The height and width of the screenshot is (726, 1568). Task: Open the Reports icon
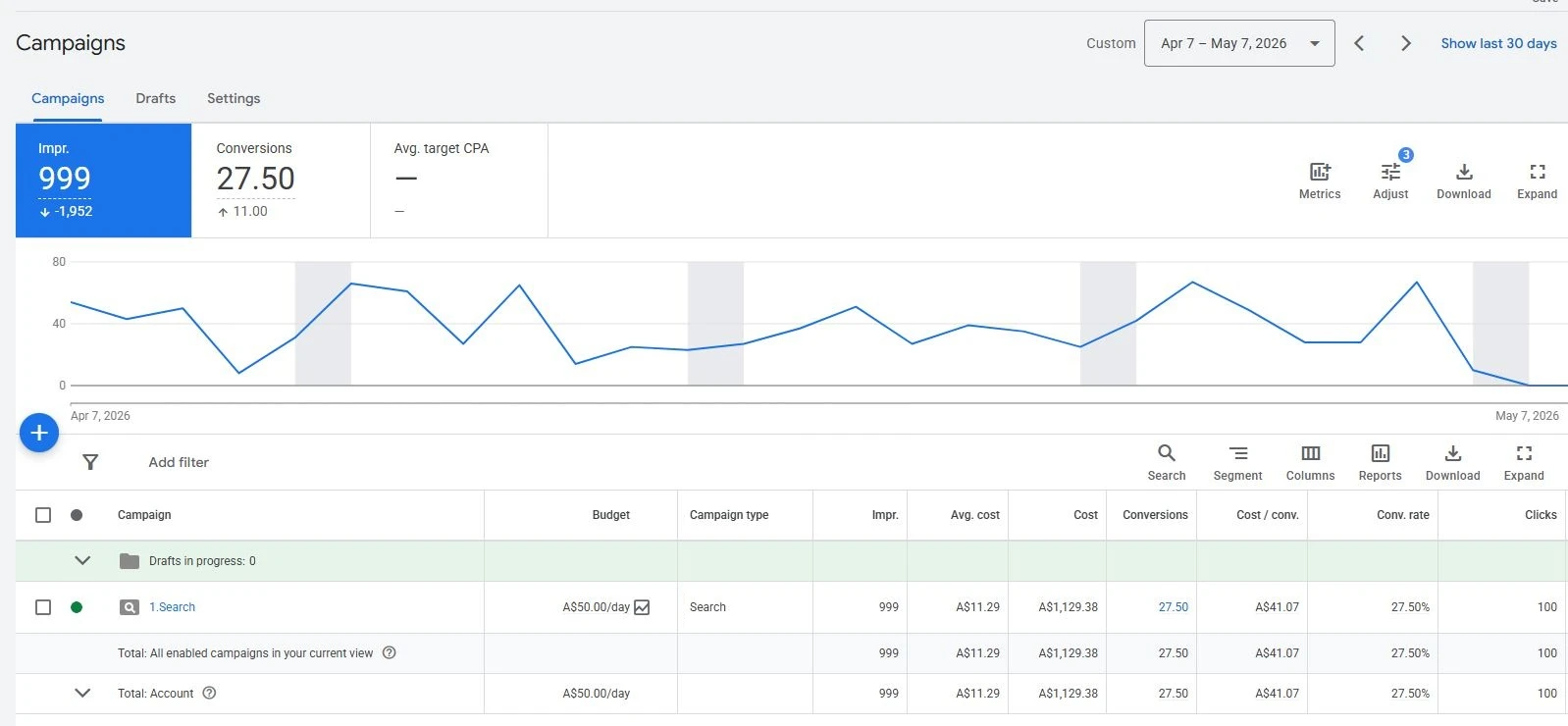click(1381, 453)
